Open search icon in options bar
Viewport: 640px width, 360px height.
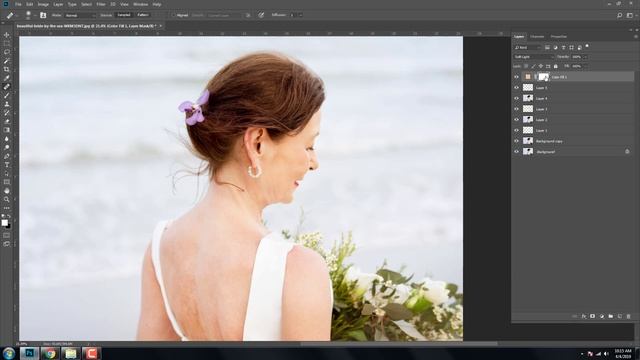620,15
